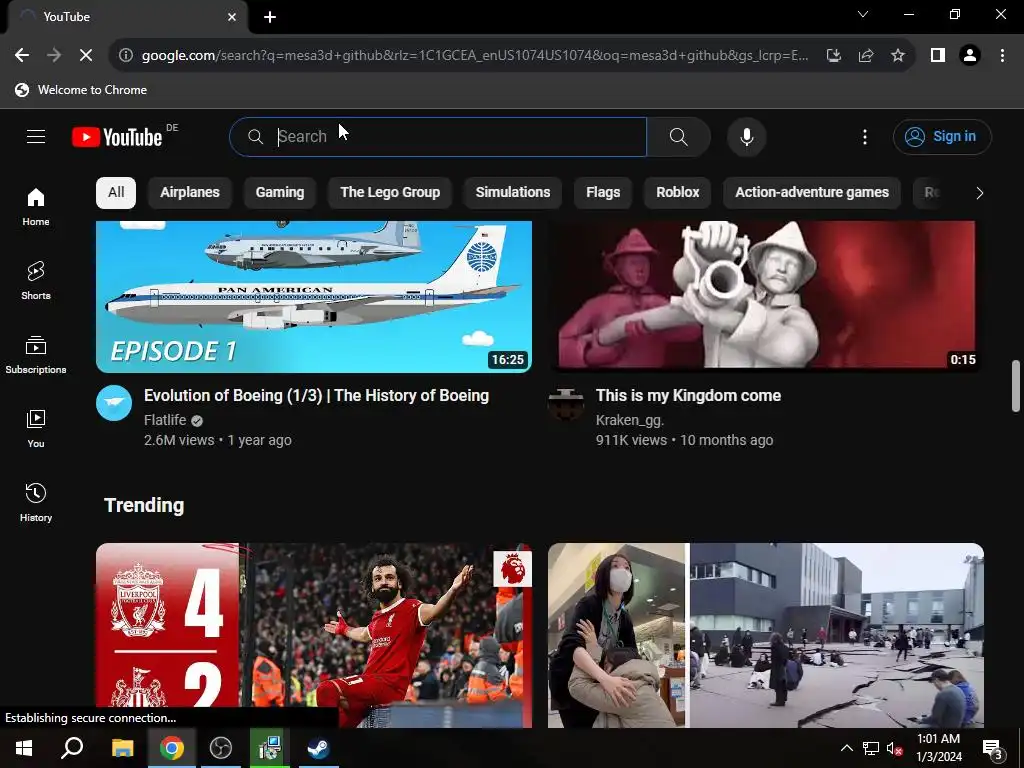Open the Chrome profile avatar

click(970, 56)
